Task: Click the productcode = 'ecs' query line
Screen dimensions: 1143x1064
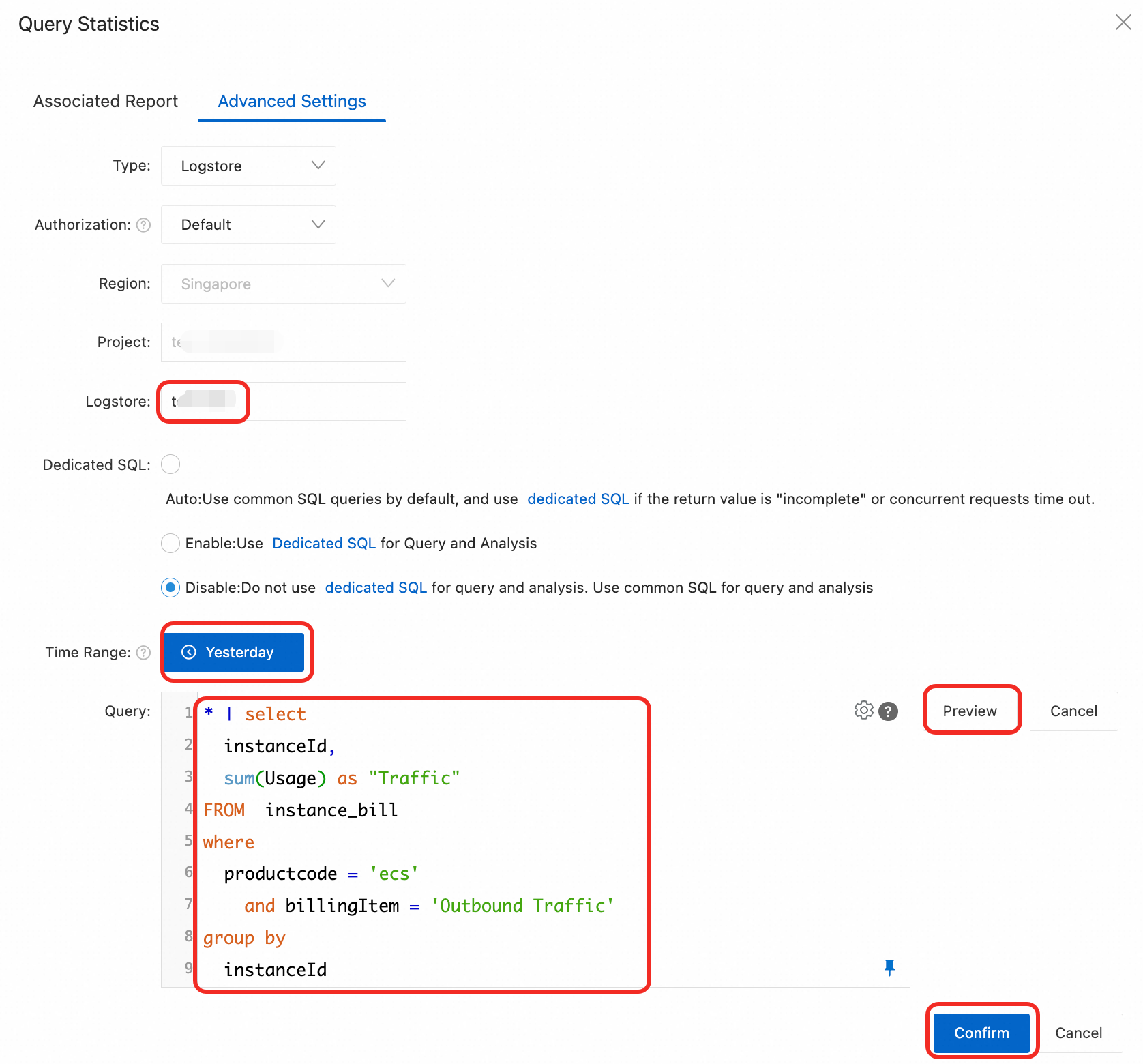Action: [321, 874]
